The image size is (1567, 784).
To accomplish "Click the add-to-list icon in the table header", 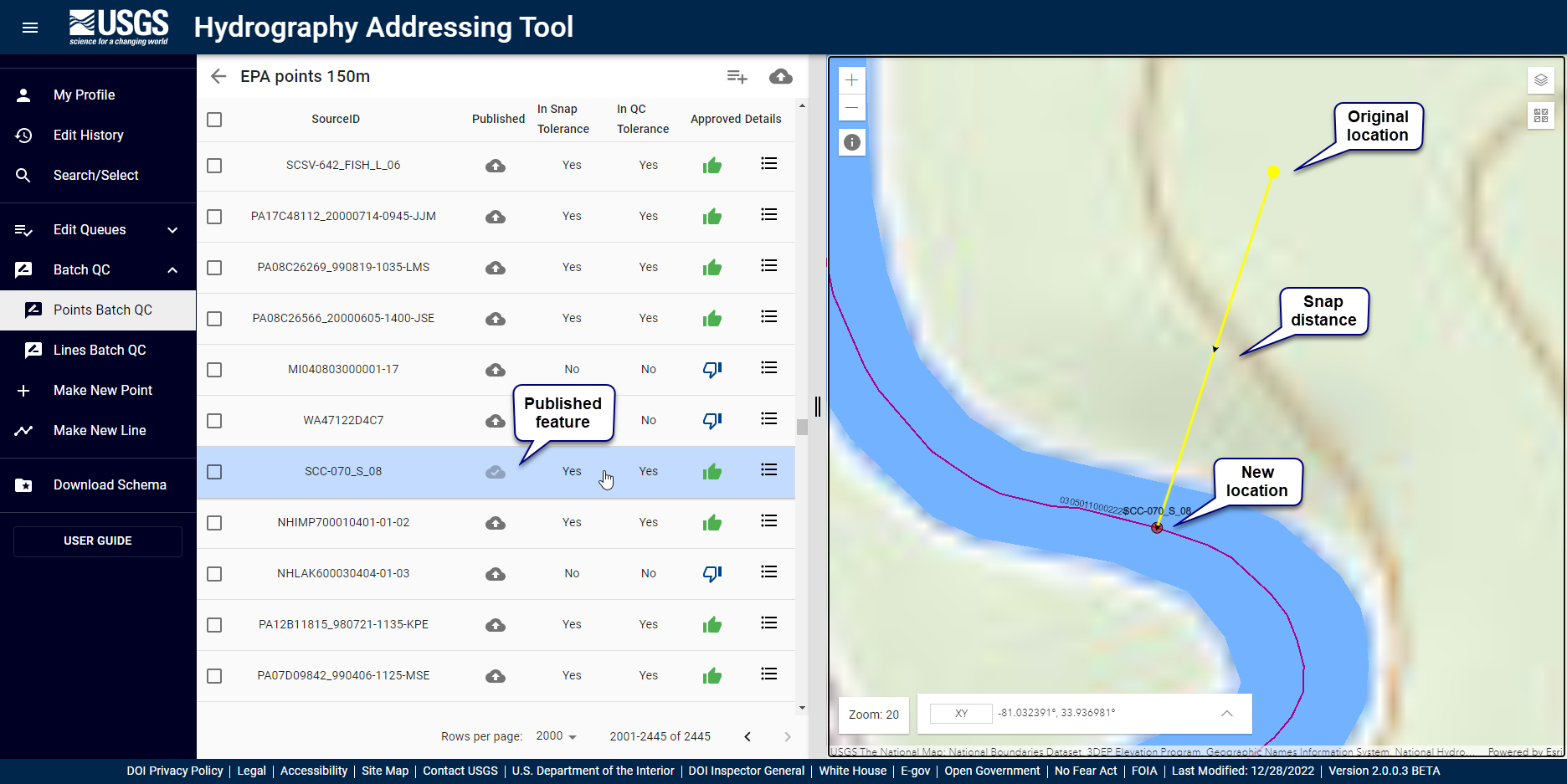I will 737,77.
